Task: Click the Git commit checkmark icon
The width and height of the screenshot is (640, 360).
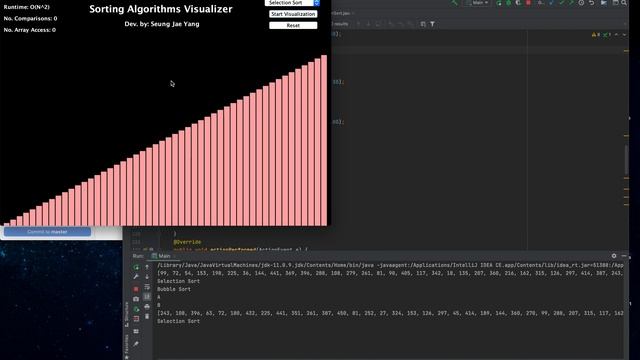Action: [x=562, y=3]
